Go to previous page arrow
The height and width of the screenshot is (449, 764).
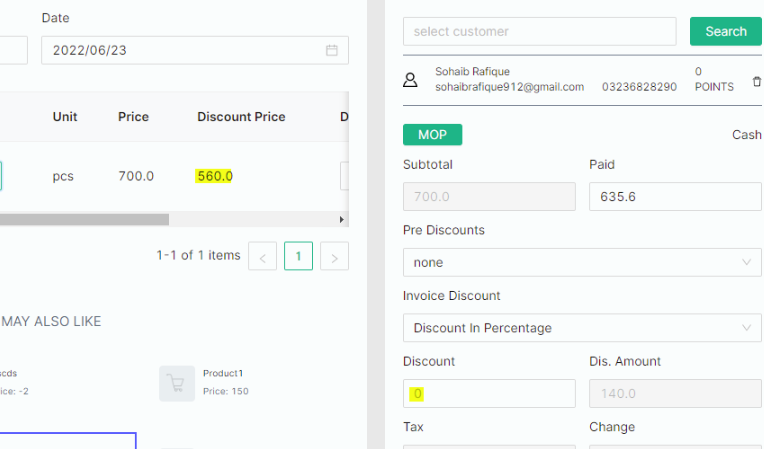tap(262, 256)
